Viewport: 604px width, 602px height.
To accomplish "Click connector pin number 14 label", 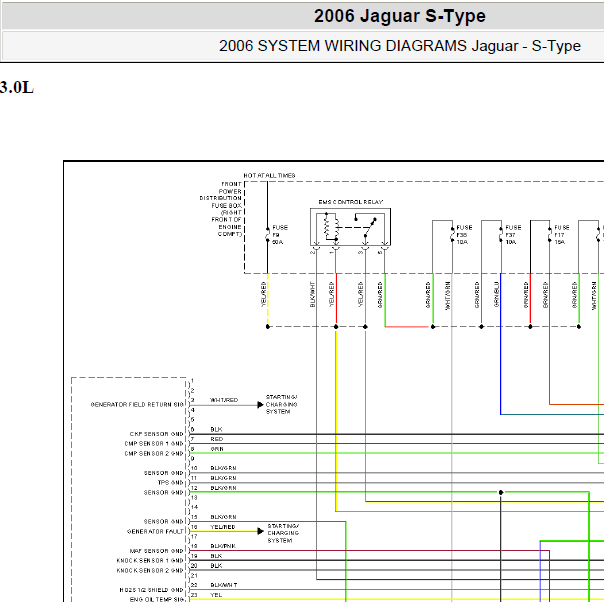I will coord(194,507).
